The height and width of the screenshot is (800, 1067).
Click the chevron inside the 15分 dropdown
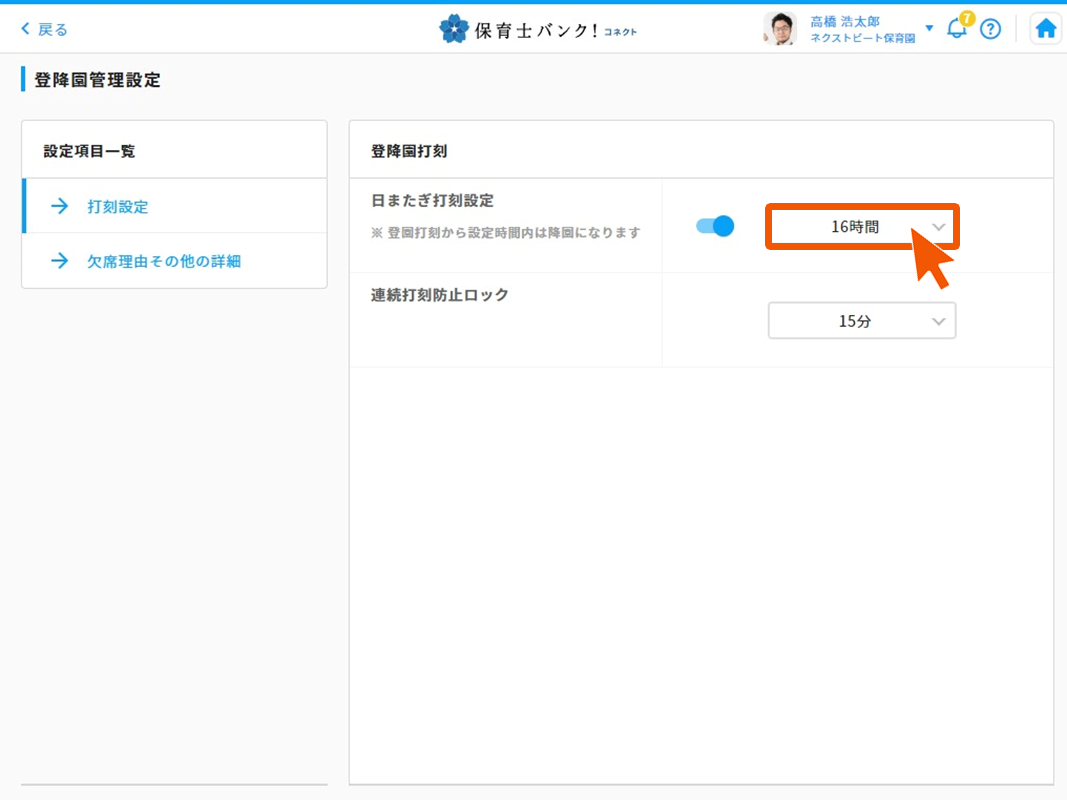click(938, 321)
